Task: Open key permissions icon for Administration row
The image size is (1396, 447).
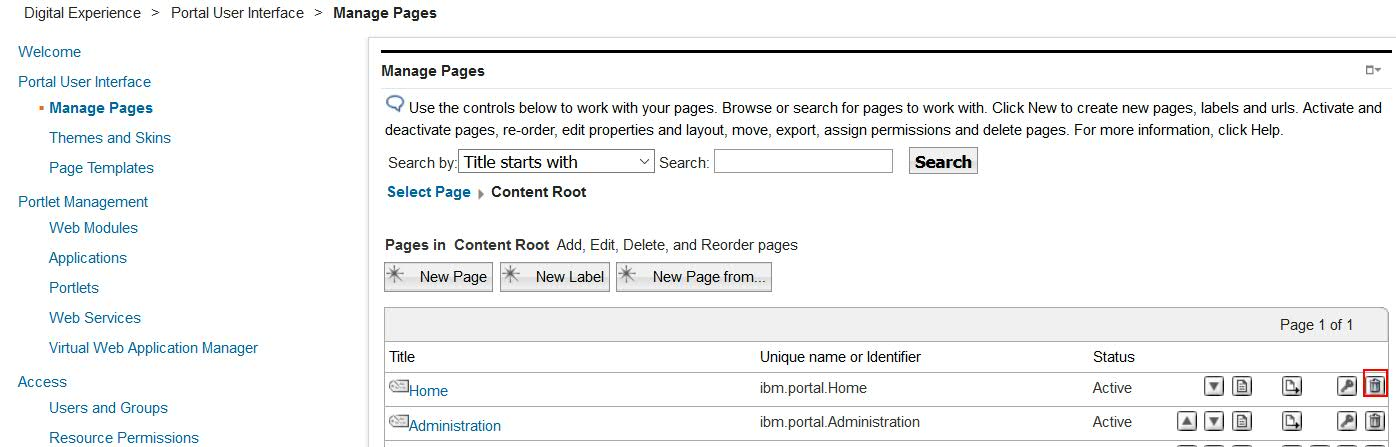Action: 1347,421
